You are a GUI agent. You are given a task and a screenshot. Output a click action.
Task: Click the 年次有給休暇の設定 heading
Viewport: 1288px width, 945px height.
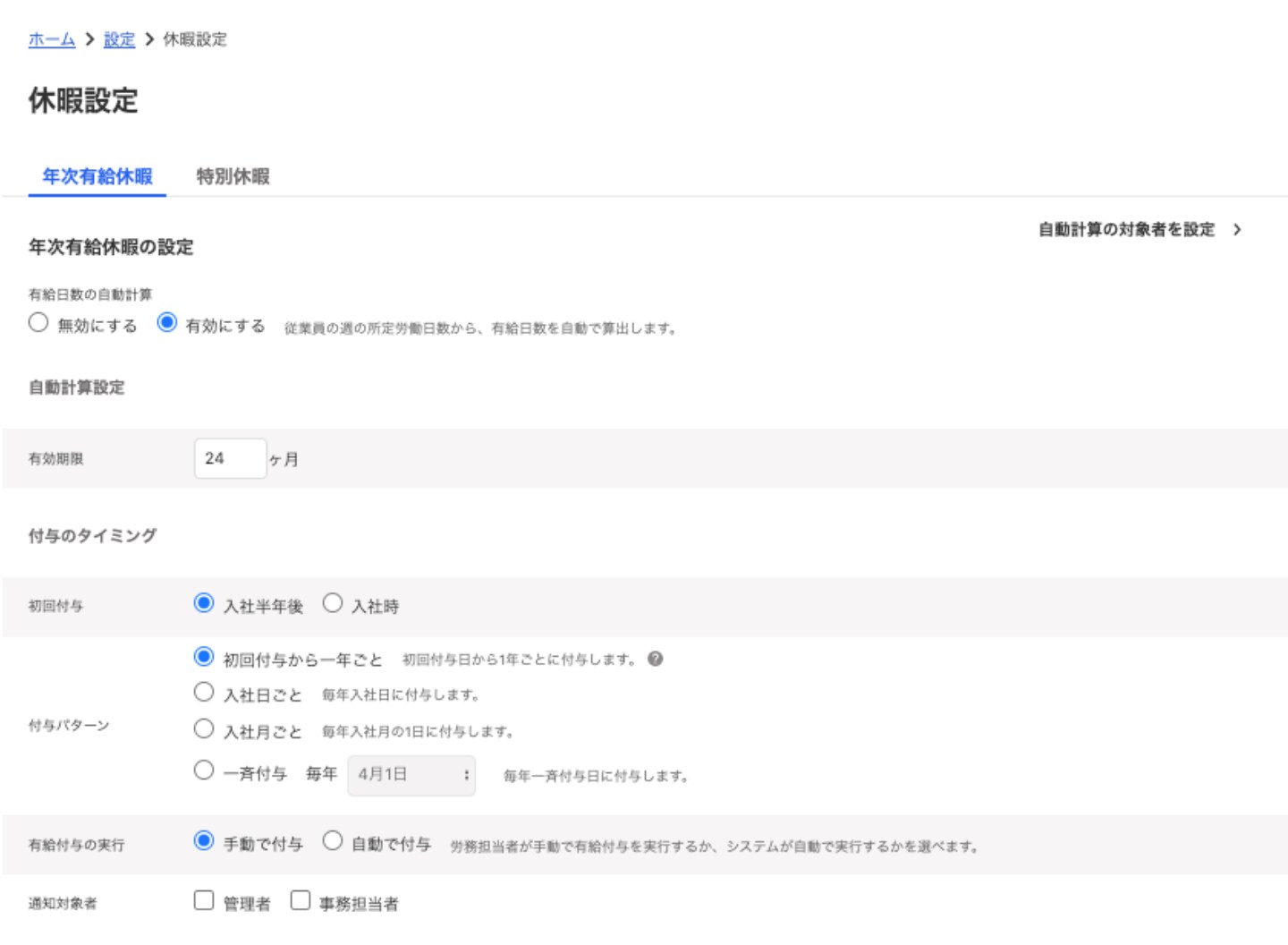[111, 247]
